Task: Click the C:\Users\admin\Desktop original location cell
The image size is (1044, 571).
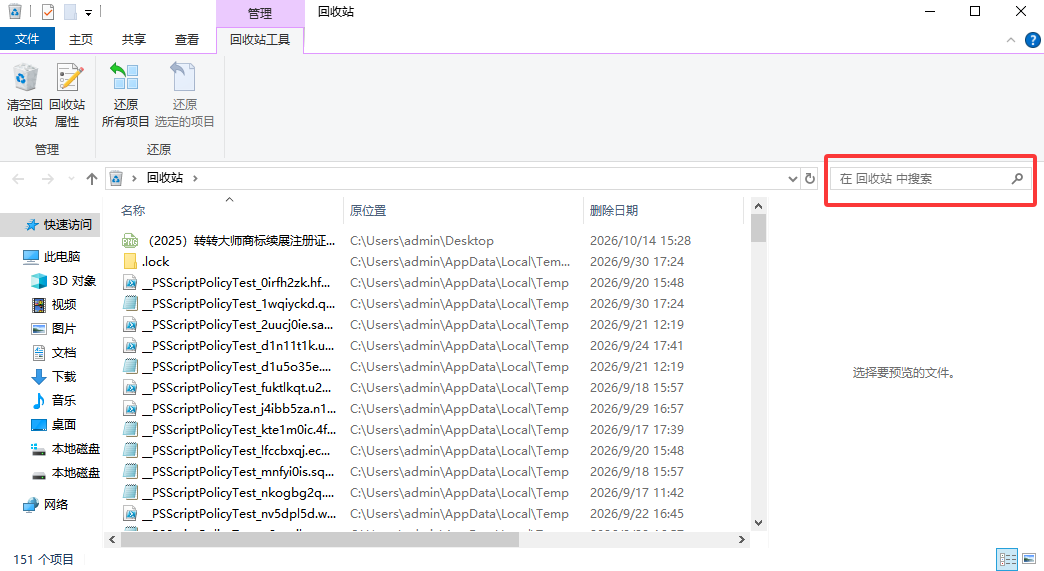Action: (x=422, y=241)
